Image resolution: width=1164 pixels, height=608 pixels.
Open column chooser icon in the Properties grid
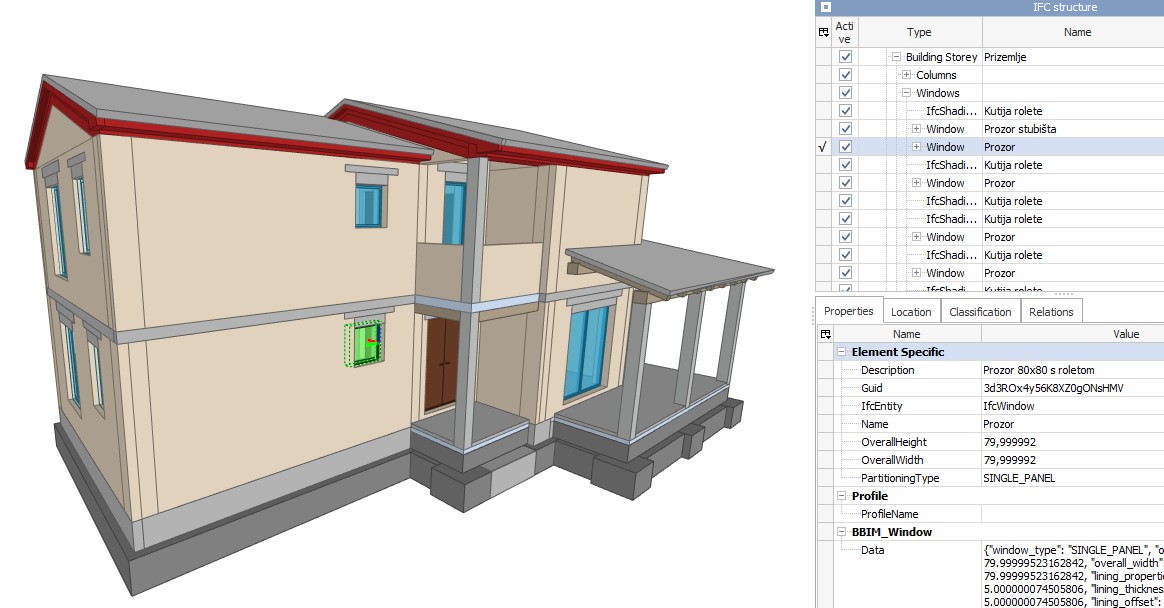(824, 334)
